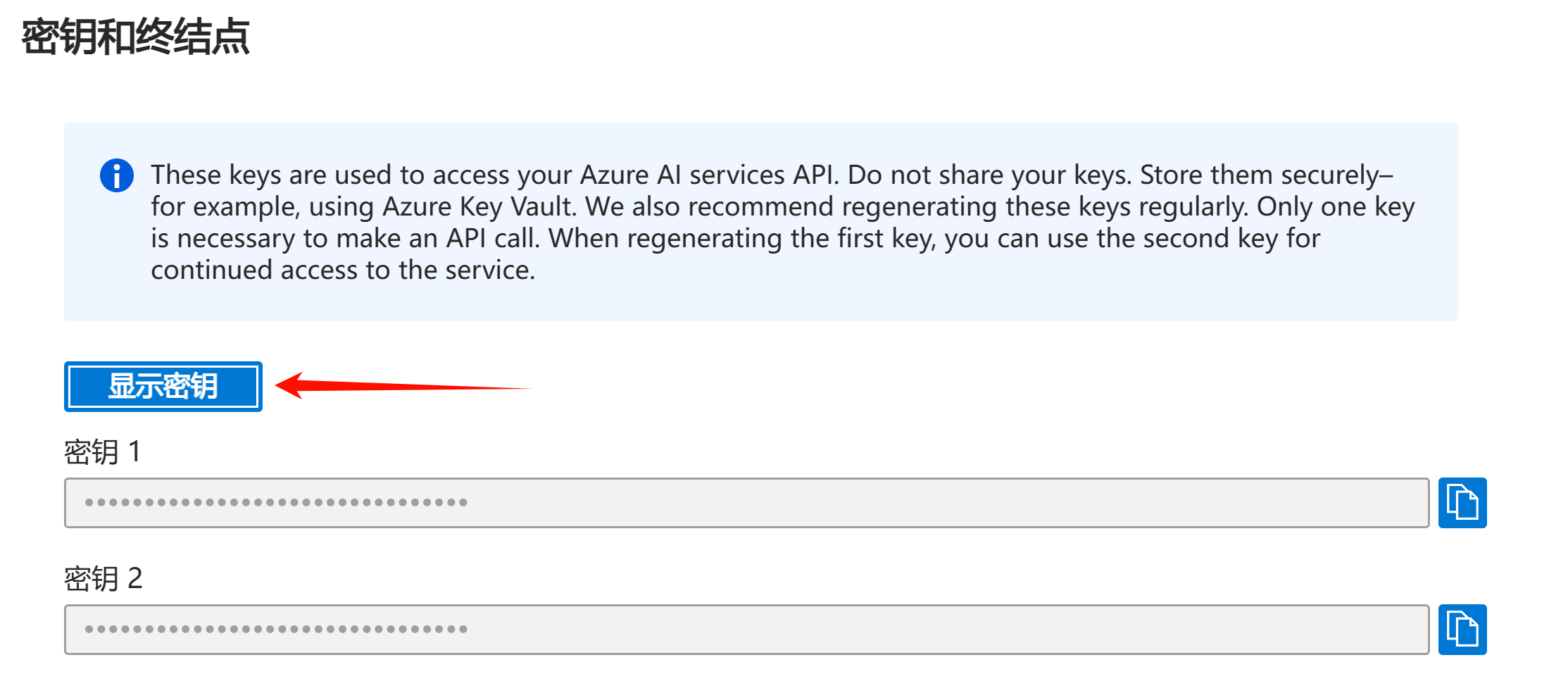The image size is (1568, 686).
Task: Click "continued access to the service" line
Action: coord(343,270)
